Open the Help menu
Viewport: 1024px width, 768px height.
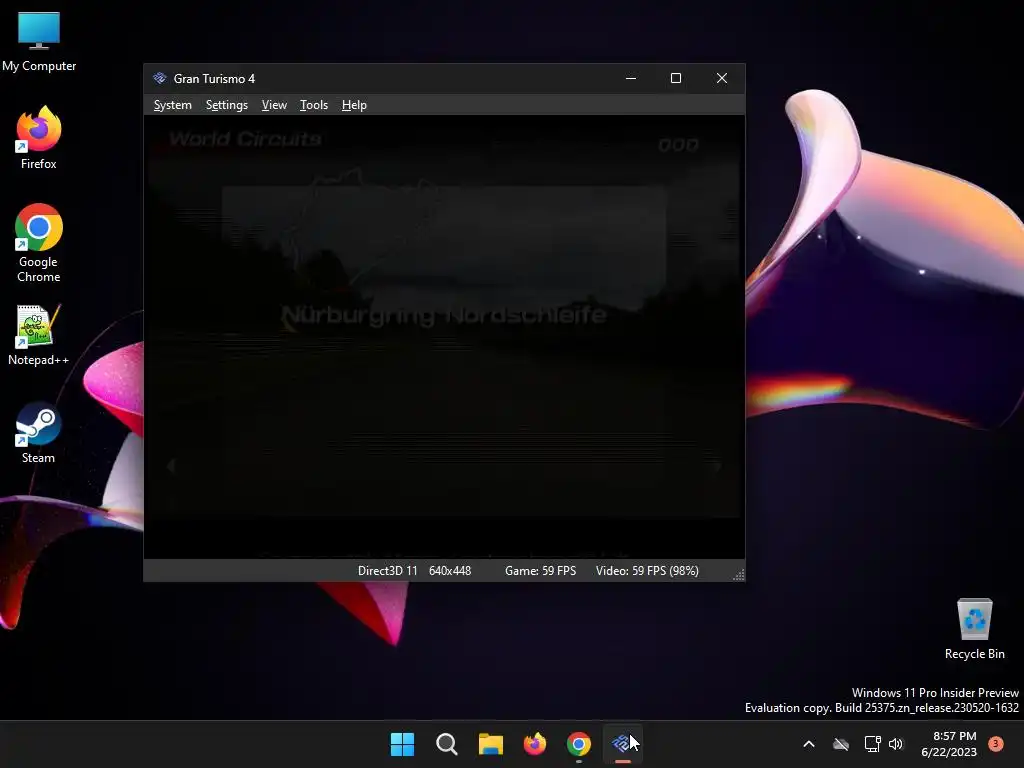pyautogui.click(x=354, y=105)
